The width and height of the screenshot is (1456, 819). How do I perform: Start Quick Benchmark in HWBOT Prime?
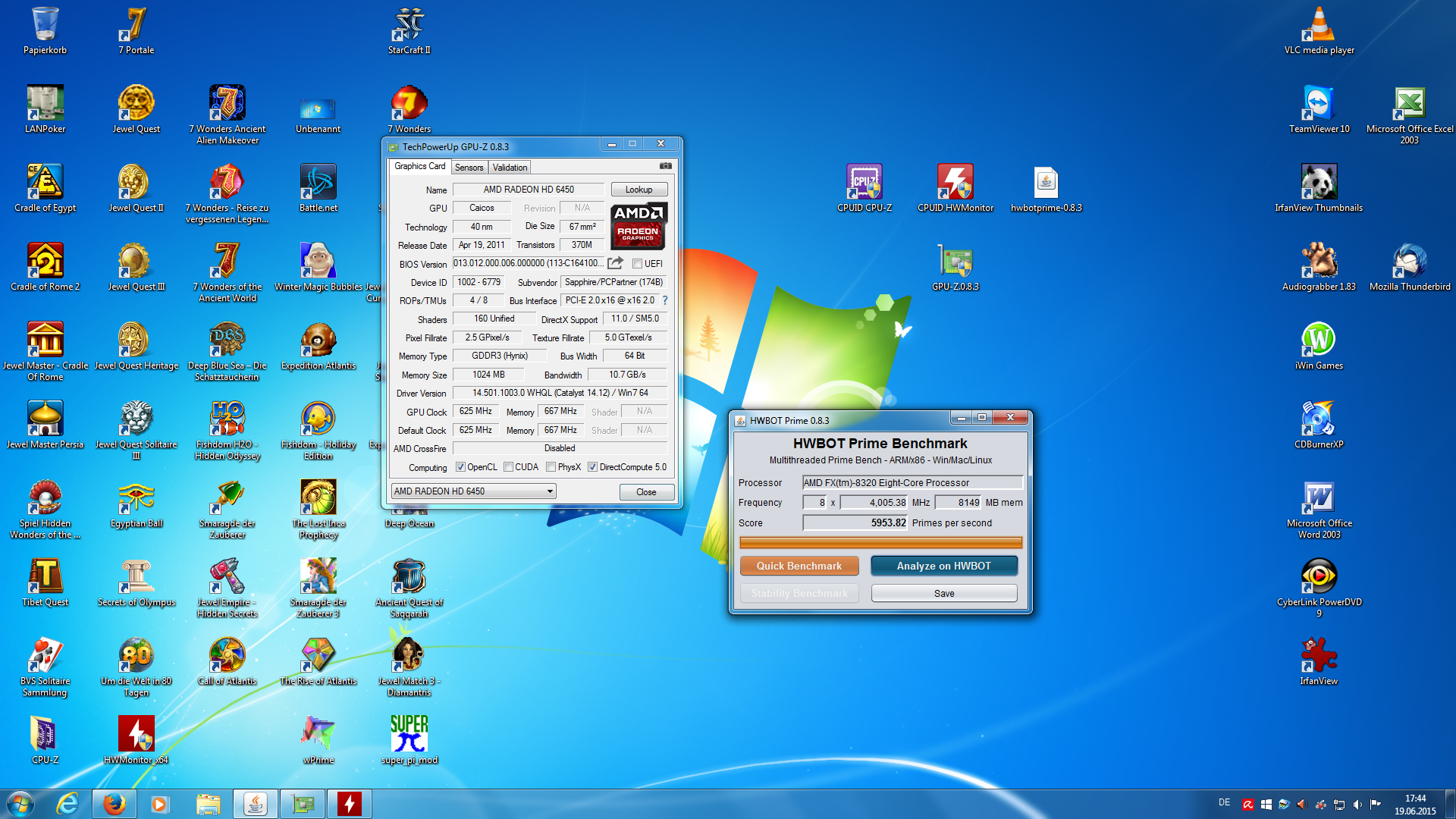[x=799, y=566]
